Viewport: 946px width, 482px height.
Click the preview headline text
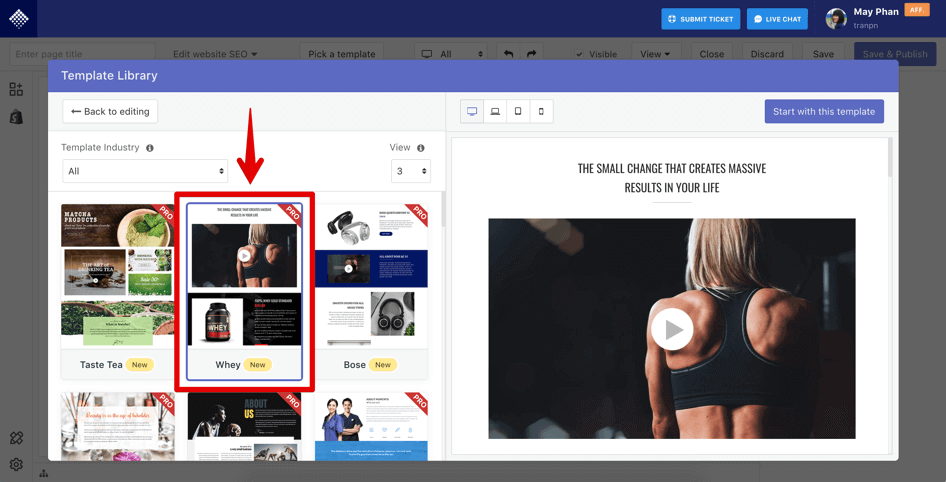tap(671, 178)
